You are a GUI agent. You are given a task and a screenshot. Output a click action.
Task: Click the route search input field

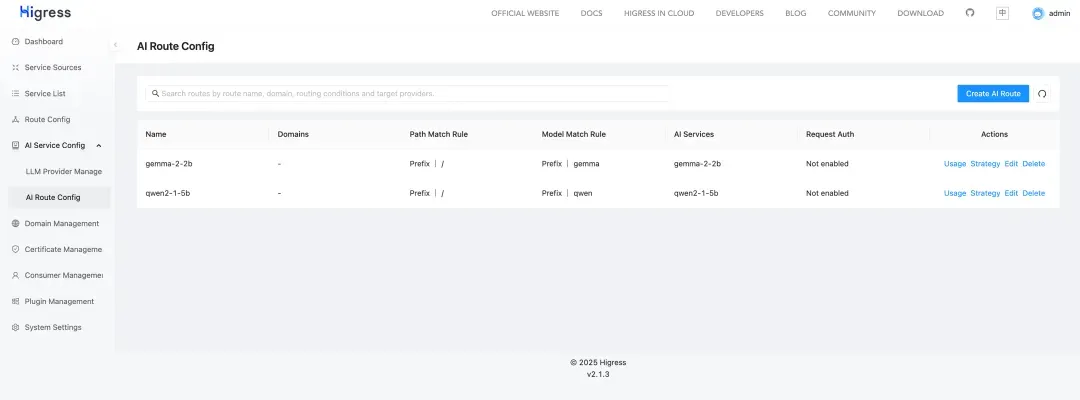coord(407,93)
